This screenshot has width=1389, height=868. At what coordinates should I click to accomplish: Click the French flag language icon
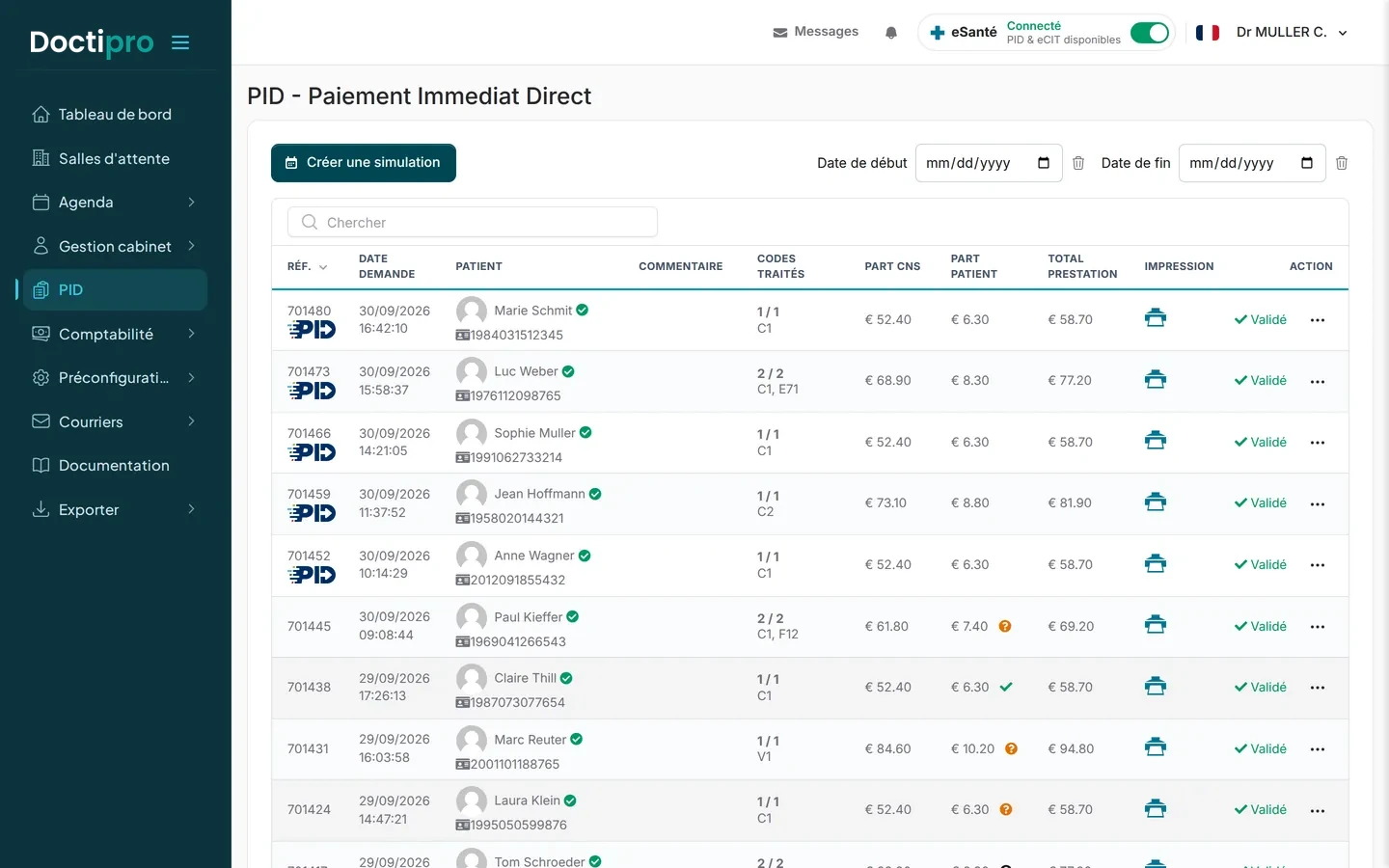click(1208, 33)
